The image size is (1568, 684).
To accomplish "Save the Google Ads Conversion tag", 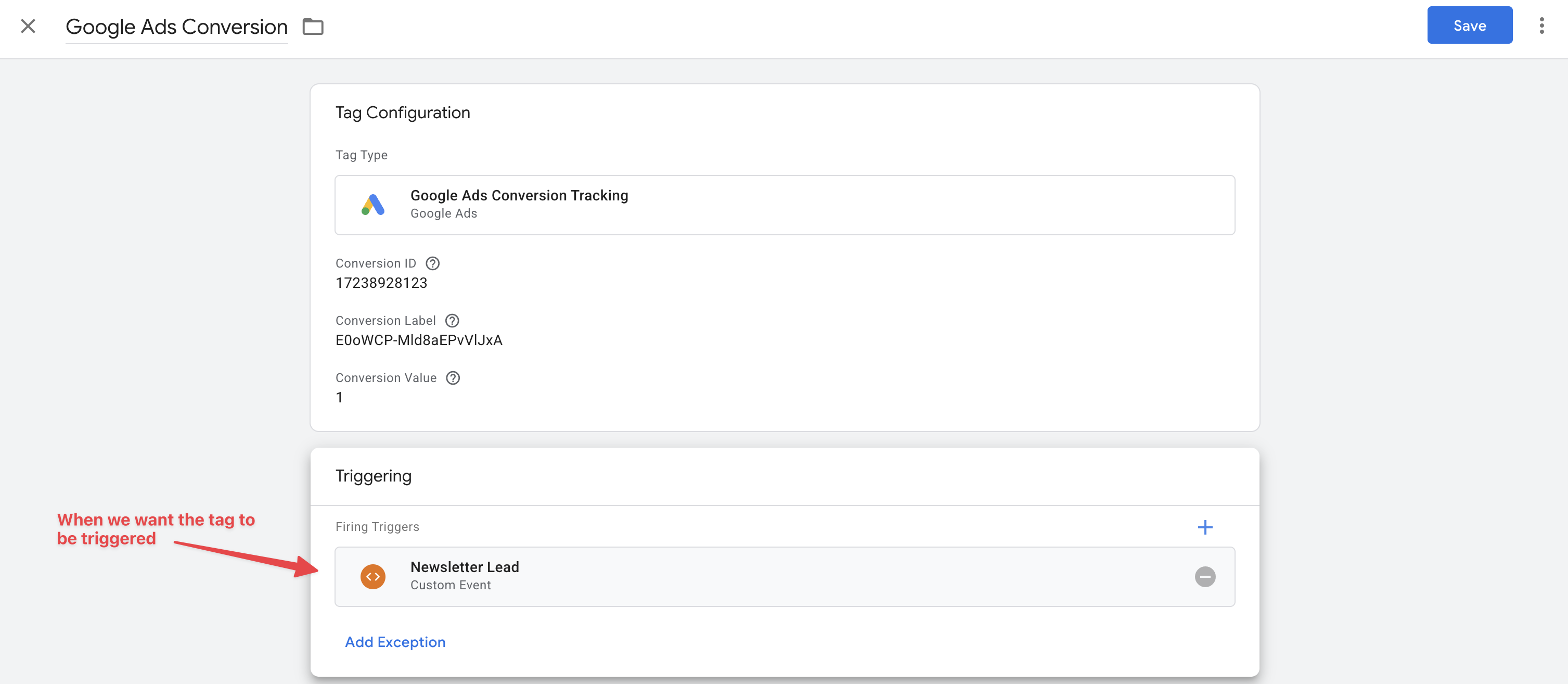I will click(1469, 26).
